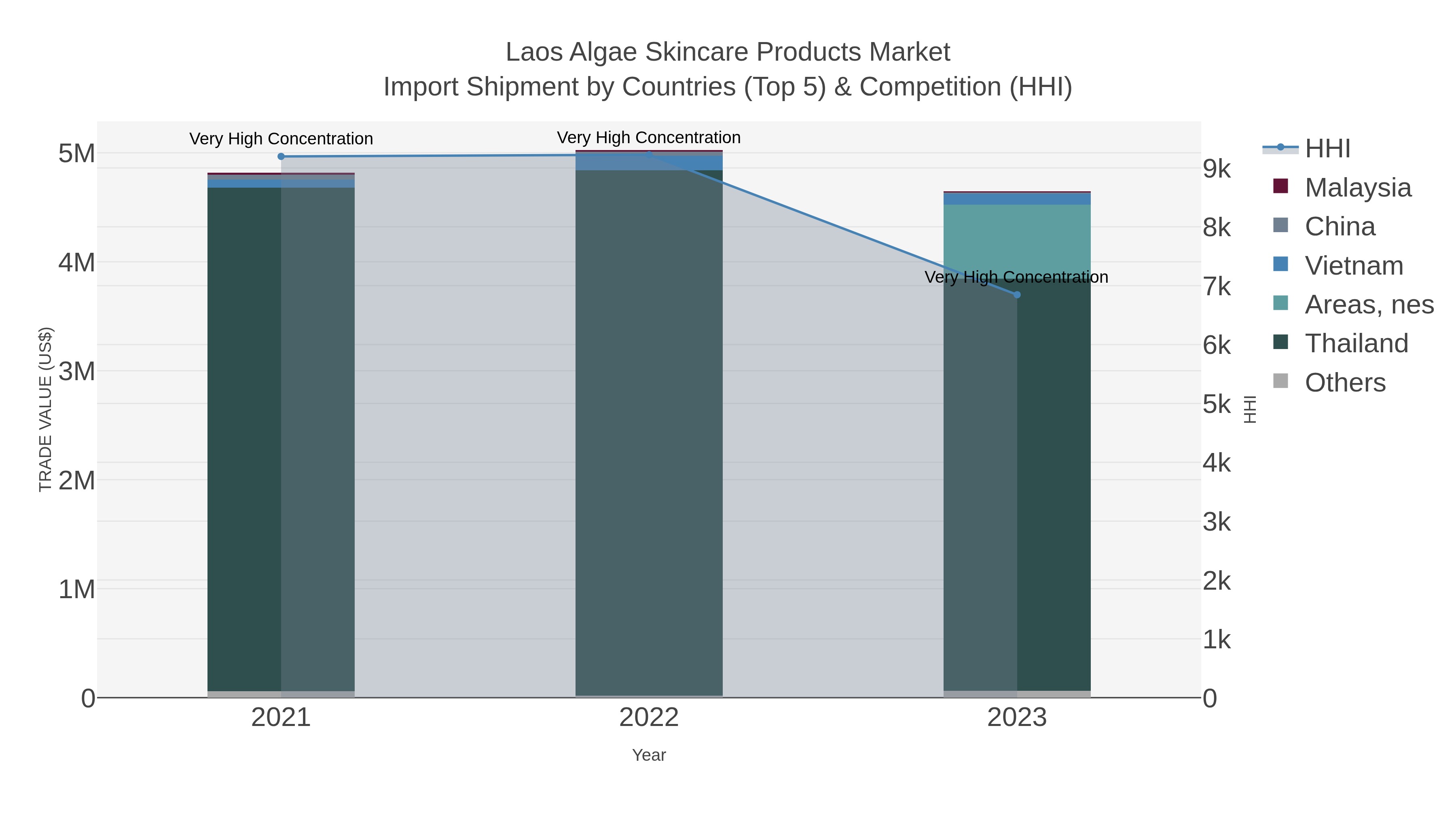Click the 9k tick on HHI axis
The height and width of the screenshot is (819, 1456).
point(1217,168)
